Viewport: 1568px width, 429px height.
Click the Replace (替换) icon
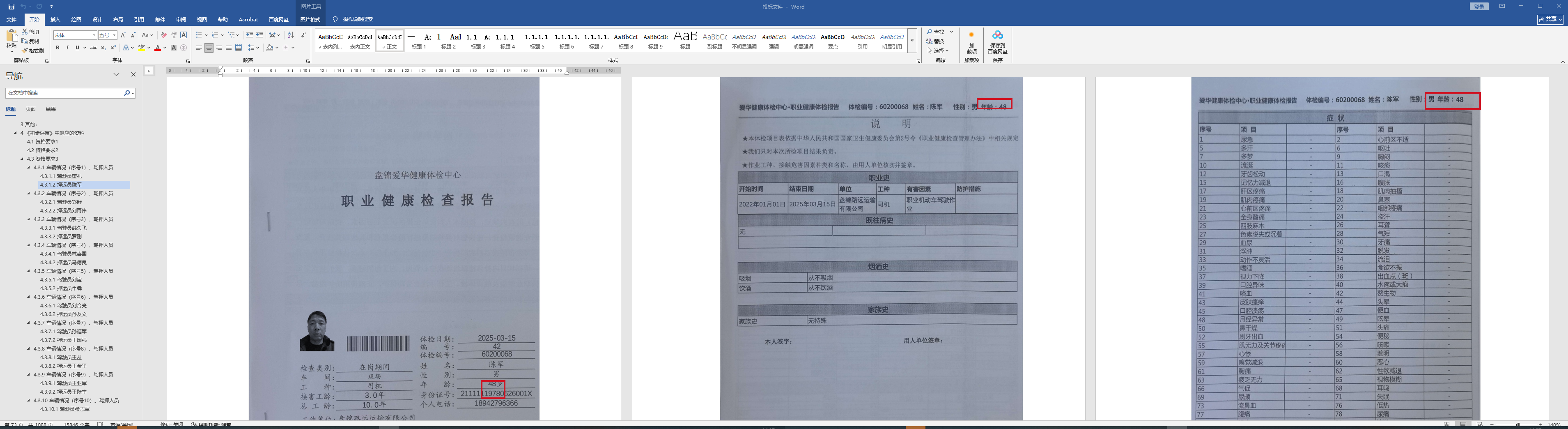pyautogui.click(x=936, y=42)
